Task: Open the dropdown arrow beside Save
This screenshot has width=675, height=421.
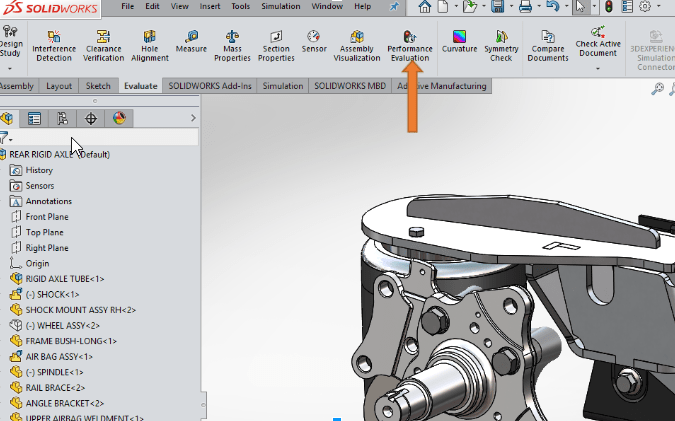Action: 511,6
